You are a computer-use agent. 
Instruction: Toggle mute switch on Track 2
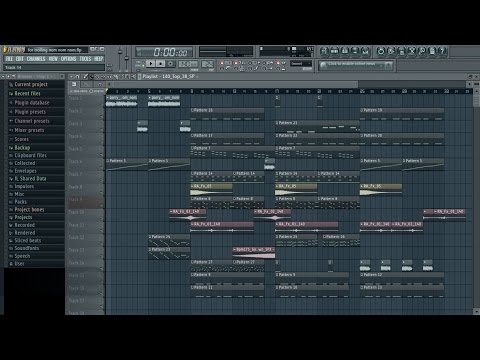click(x=101, y=116)
